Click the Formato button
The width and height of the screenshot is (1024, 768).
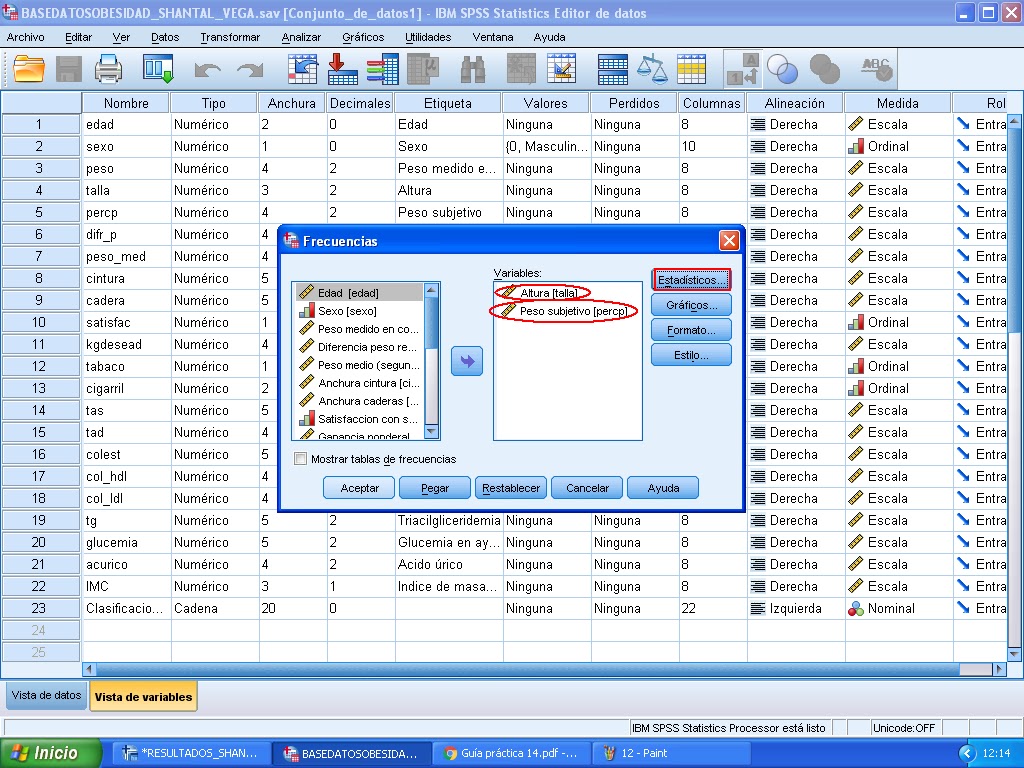691,330
